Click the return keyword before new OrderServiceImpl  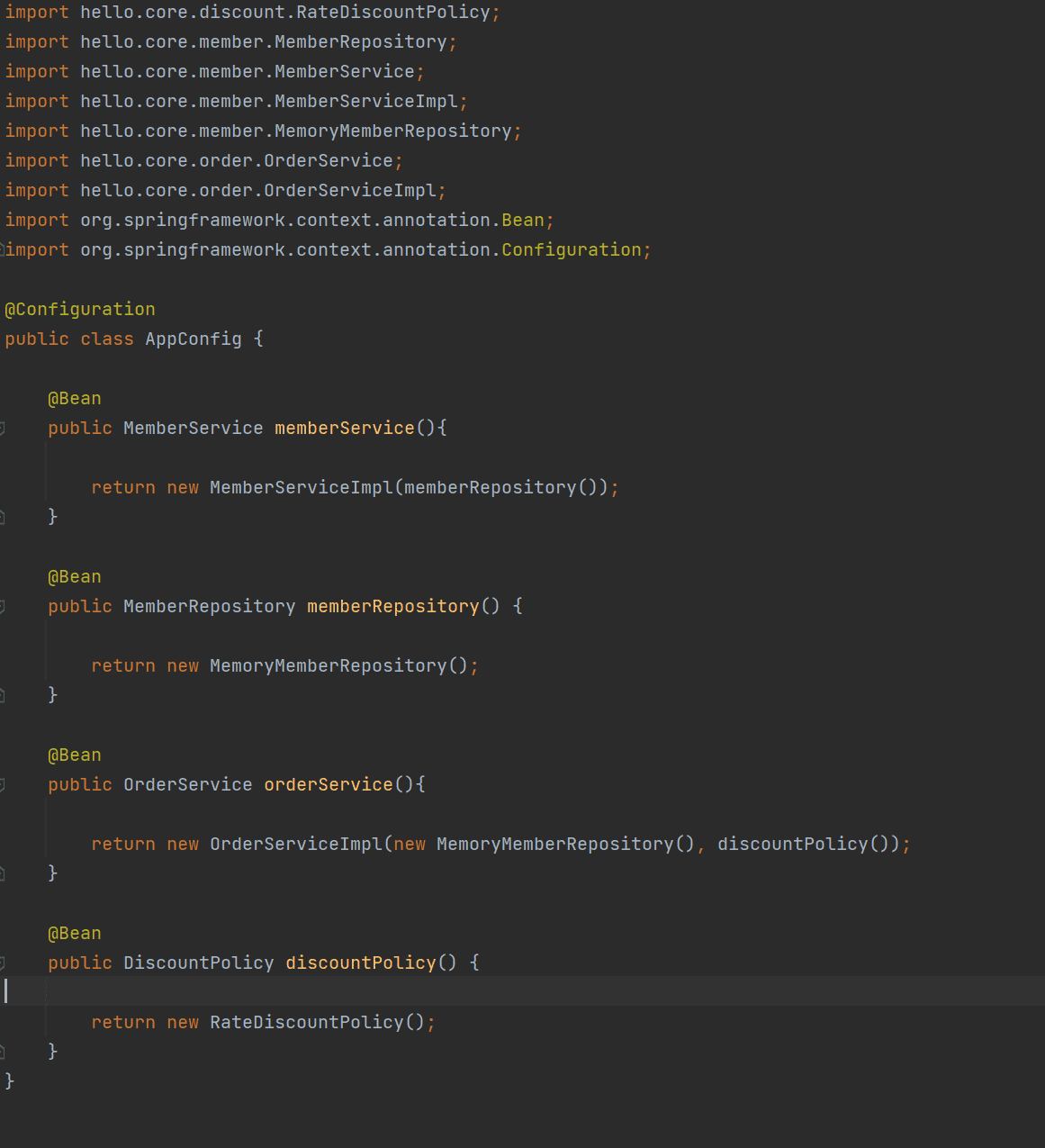tap(123, 845)
